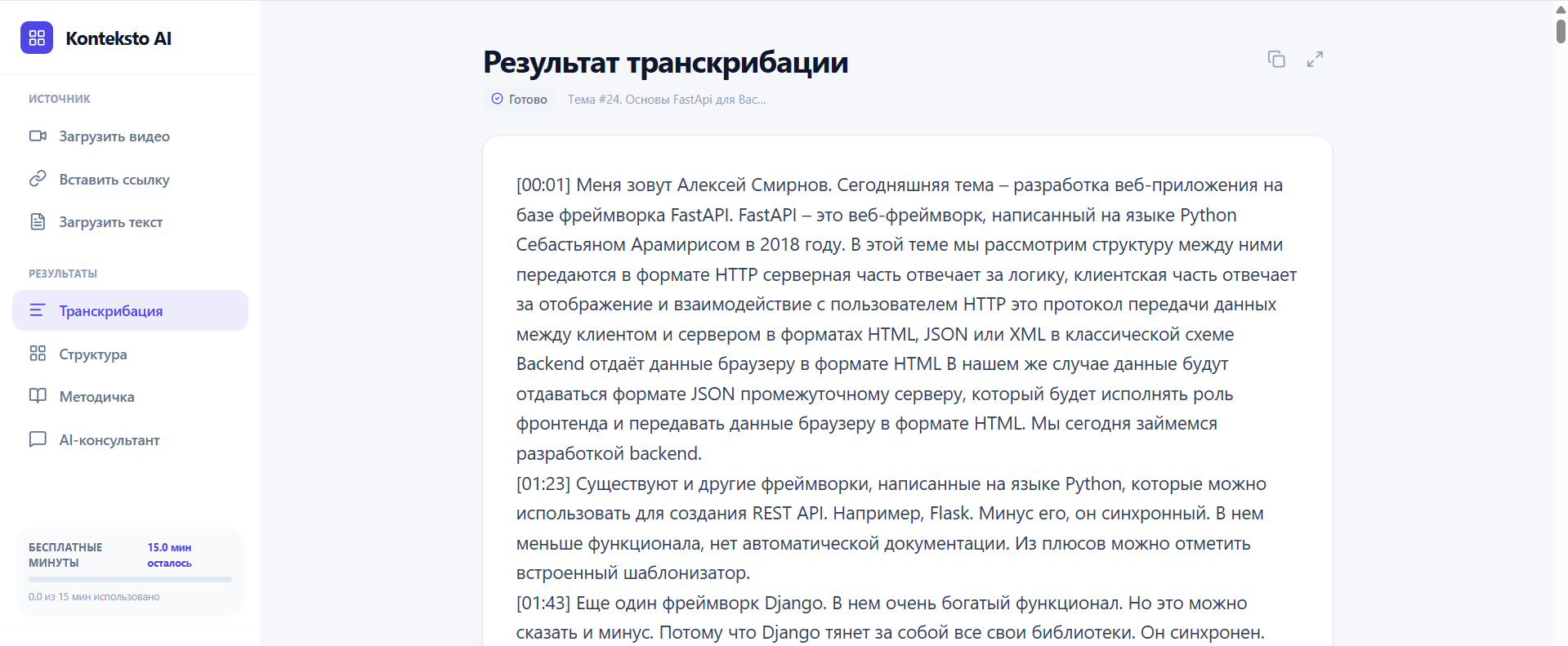Viewport: 1568px width, 646px height.
Task: Click the [01:43] timestamp in transcript
Action: [x=543, y=604]
